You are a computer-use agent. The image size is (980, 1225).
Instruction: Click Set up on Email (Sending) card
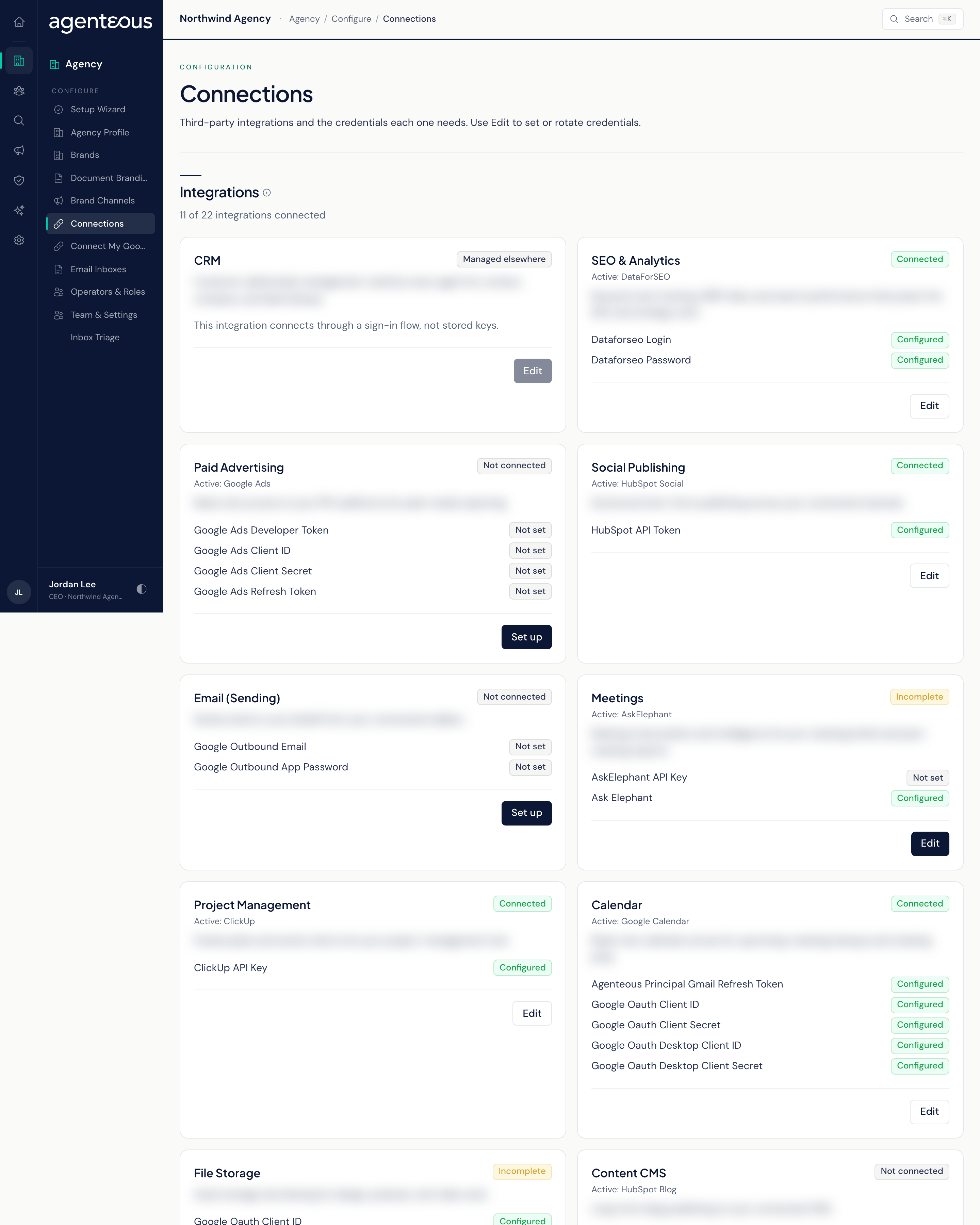(526, 813)
